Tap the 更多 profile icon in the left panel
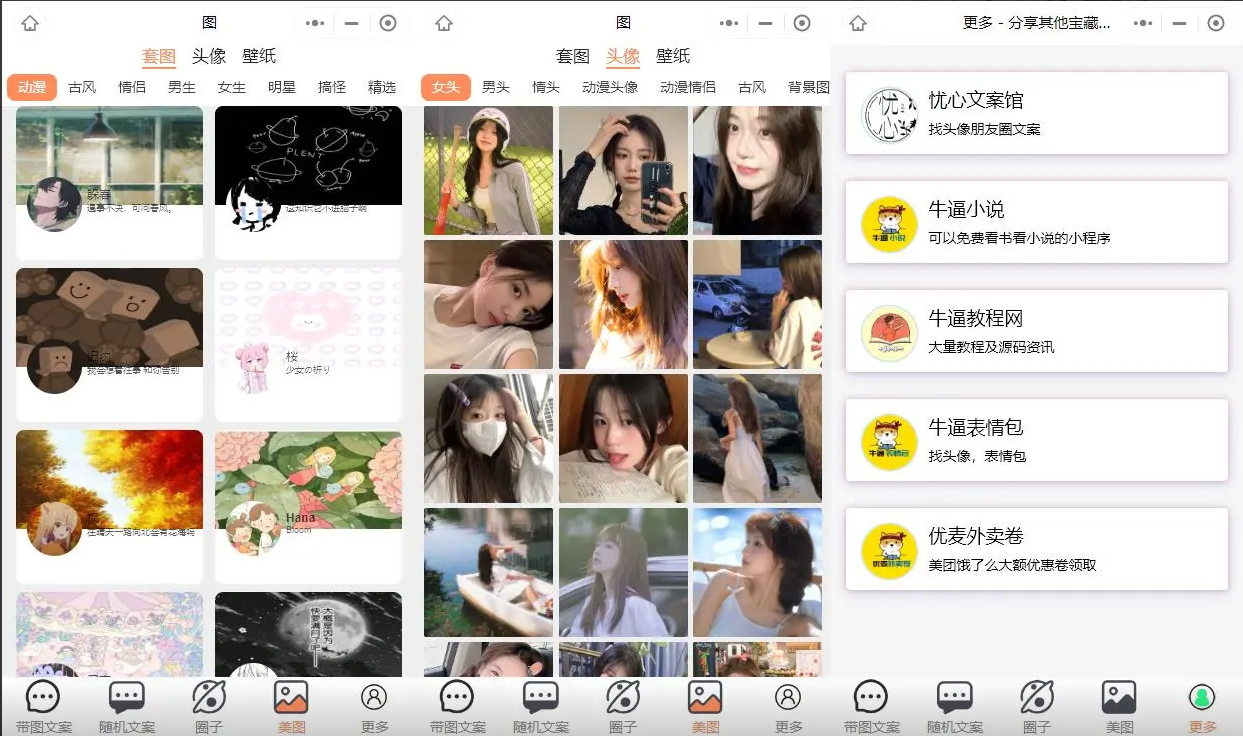 click(x=374, y=698)
